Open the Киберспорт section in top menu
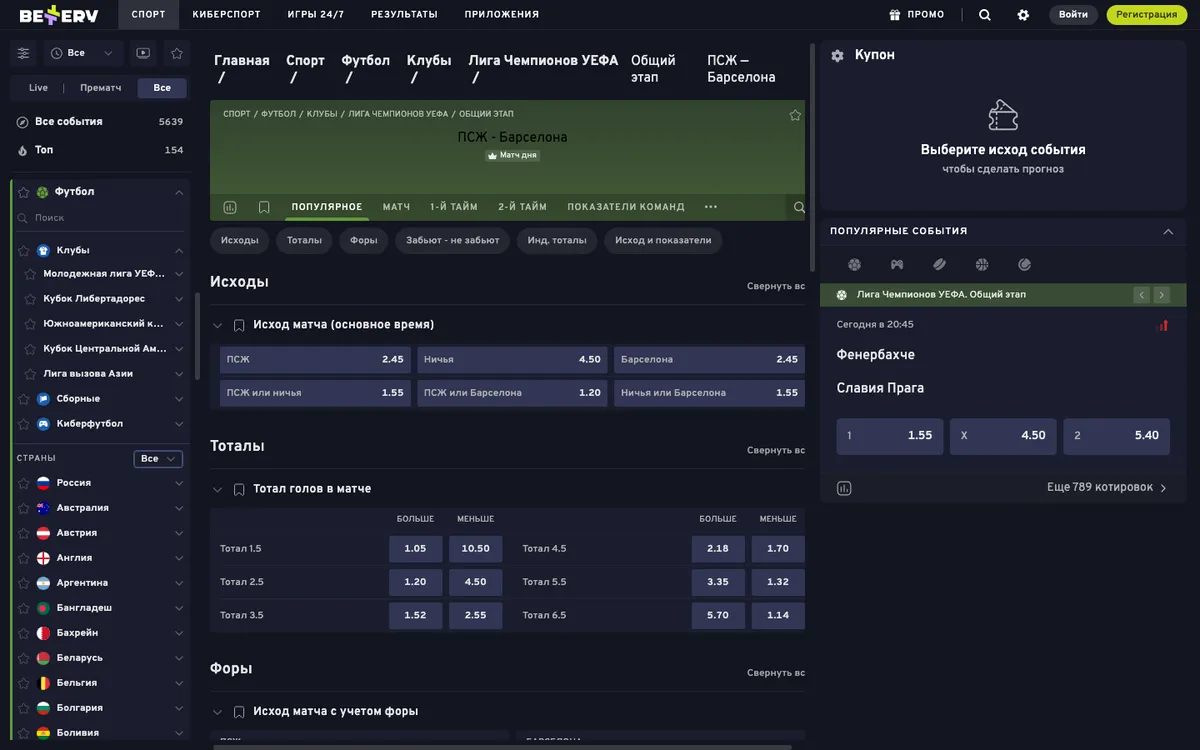Viewport: 1200px width, 750px height. 224,15
